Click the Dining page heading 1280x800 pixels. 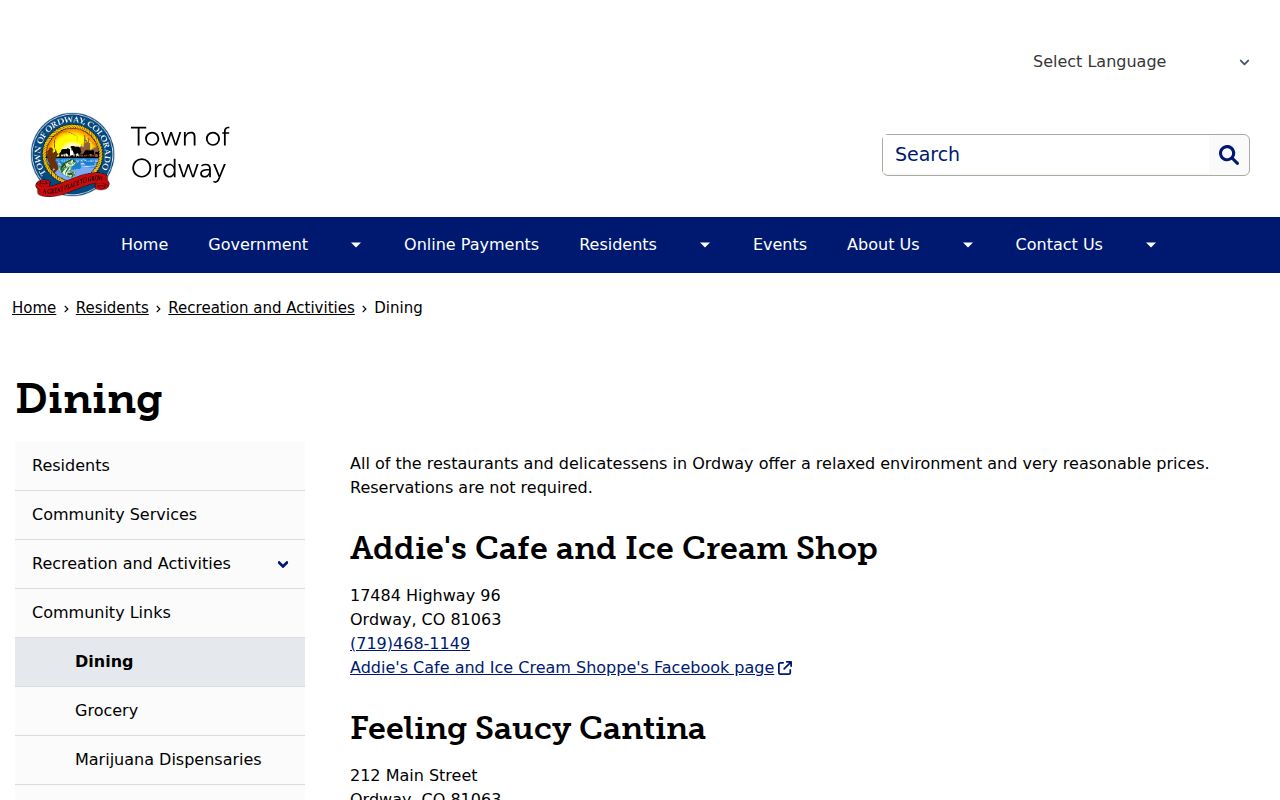89,399
